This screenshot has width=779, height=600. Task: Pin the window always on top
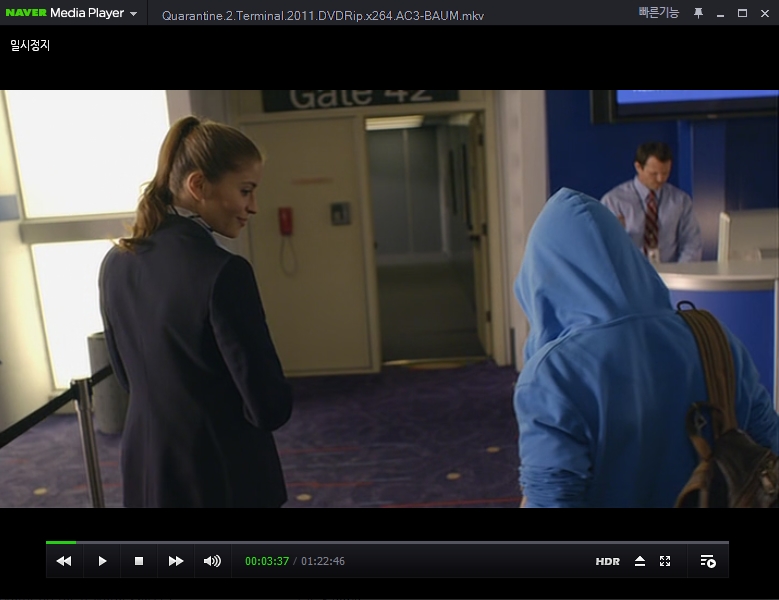[698, 13]
